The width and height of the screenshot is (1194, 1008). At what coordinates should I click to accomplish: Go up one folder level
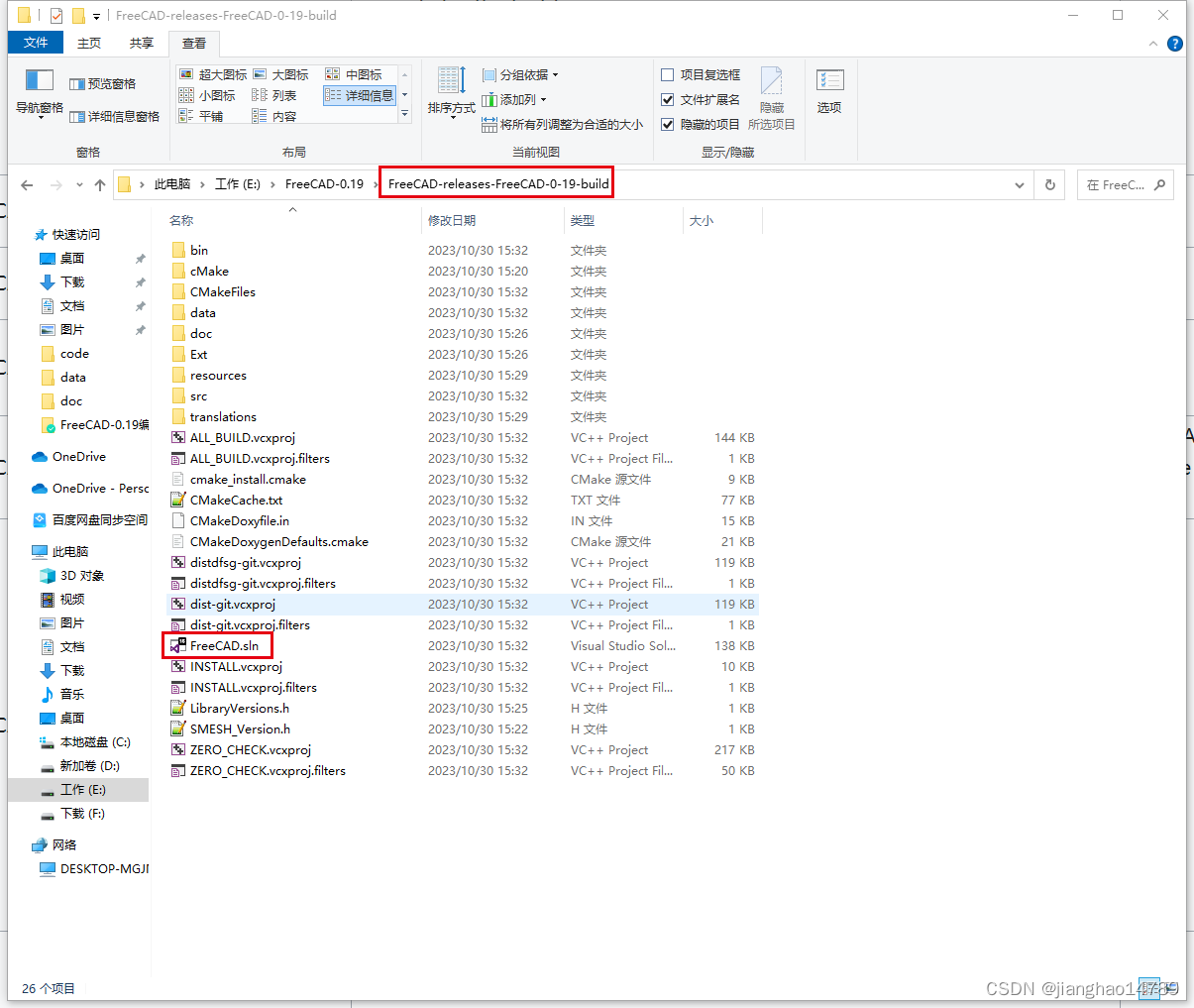pos(100,185)
